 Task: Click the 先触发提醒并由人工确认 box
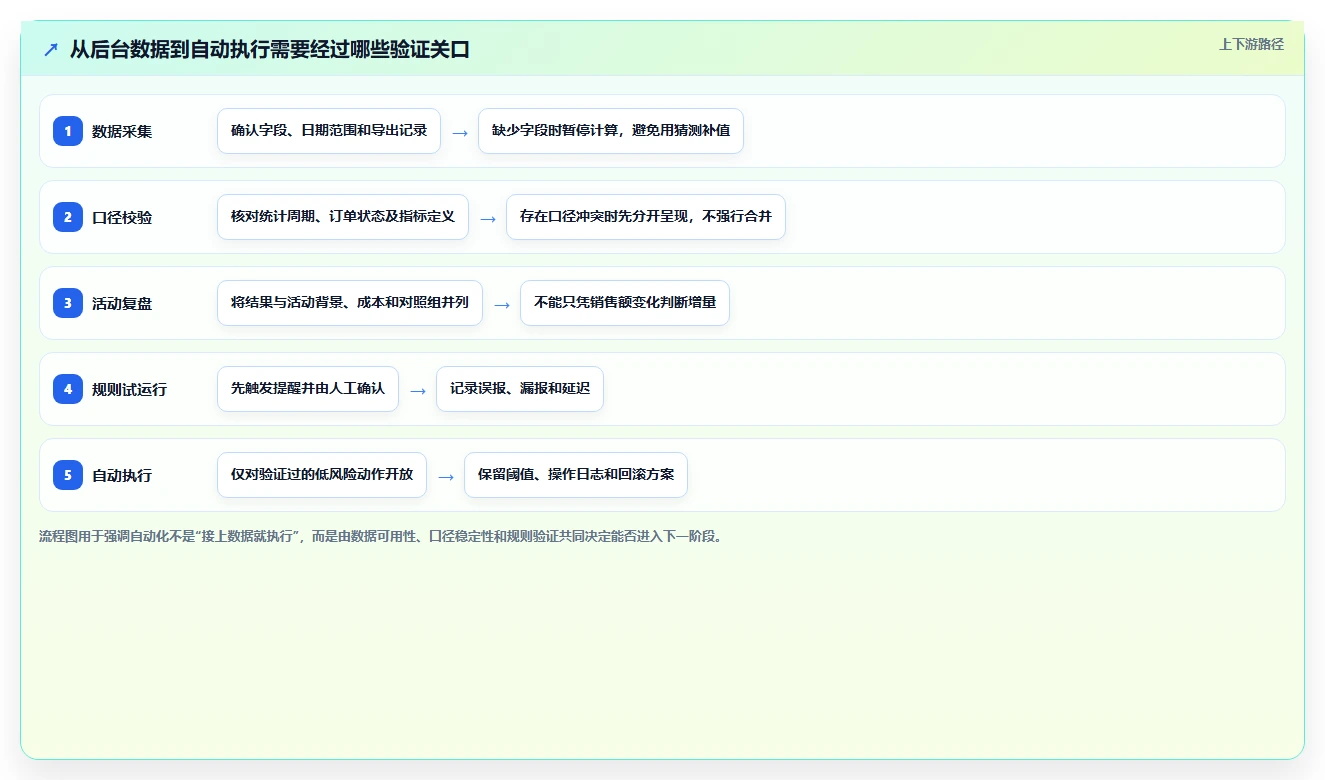click(x=308, y=389)
